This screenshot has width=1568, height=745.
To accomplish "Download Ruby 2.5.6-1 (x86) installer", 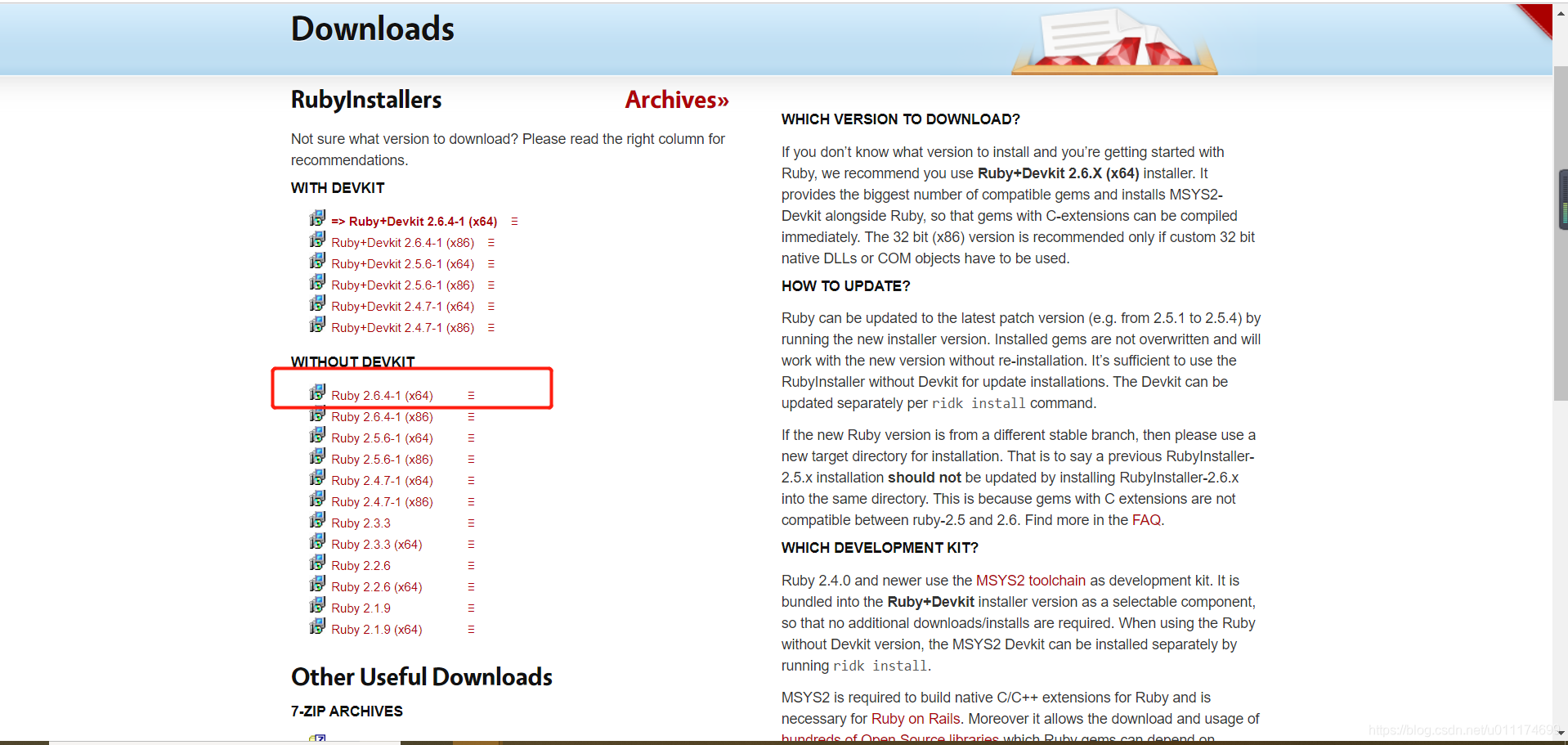I will [x=382, y=460].
